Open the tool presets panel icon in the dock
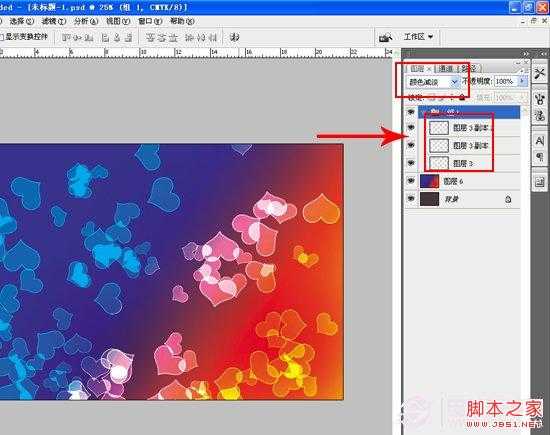The width and height of the screenshot is (550, 435). 539,73
